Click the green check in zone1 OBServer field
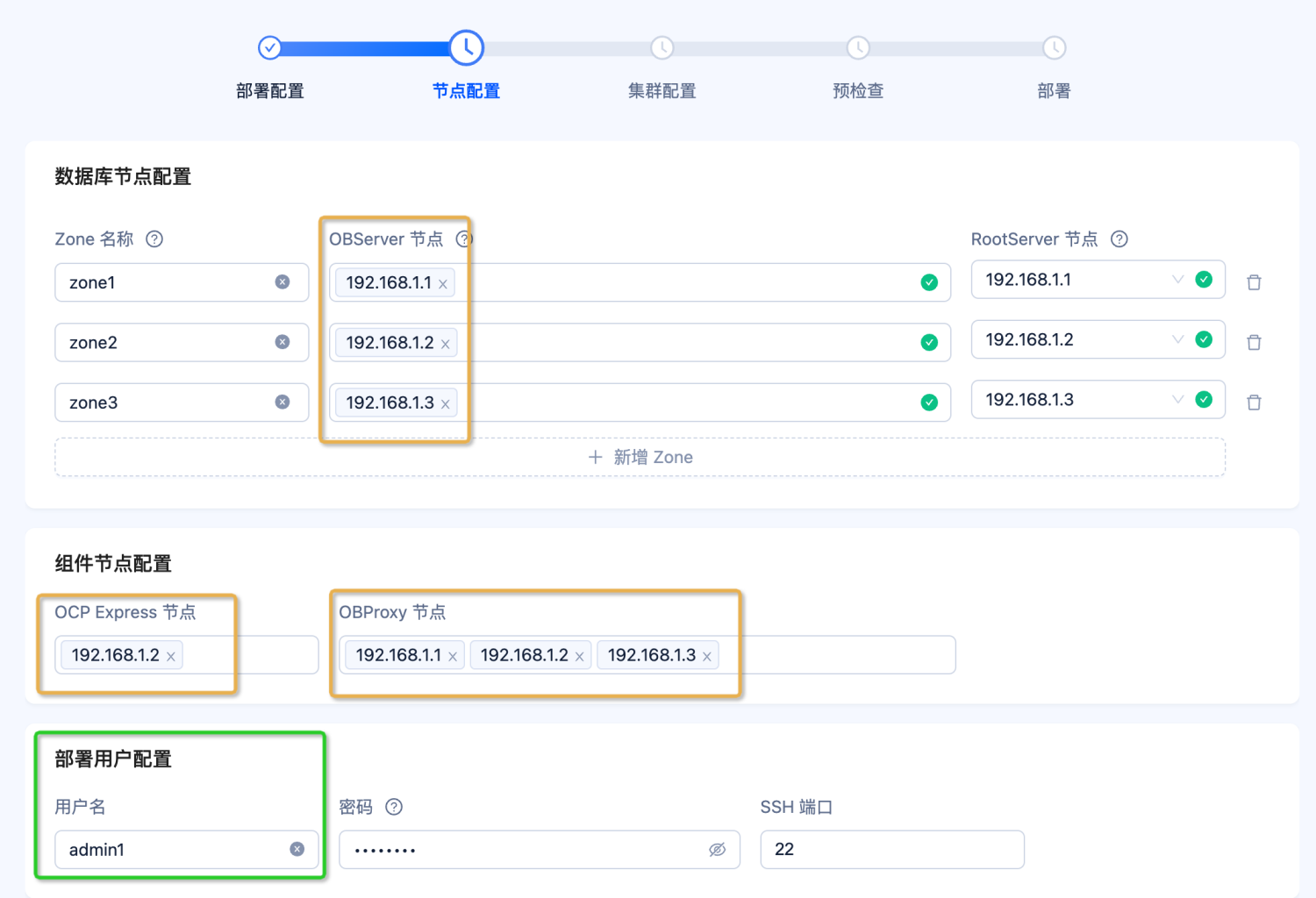The width and height of the screenshot is (1316, 898). click(929, 282)
